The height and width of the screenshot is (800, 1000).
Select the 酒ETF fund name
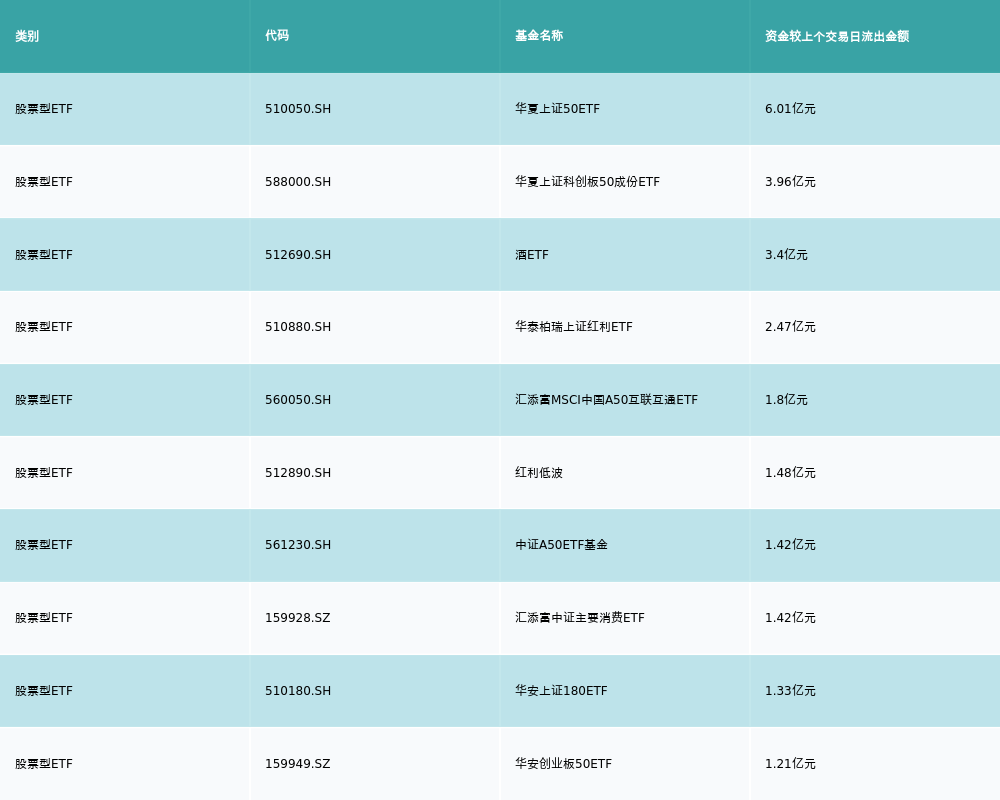[532, 255]
